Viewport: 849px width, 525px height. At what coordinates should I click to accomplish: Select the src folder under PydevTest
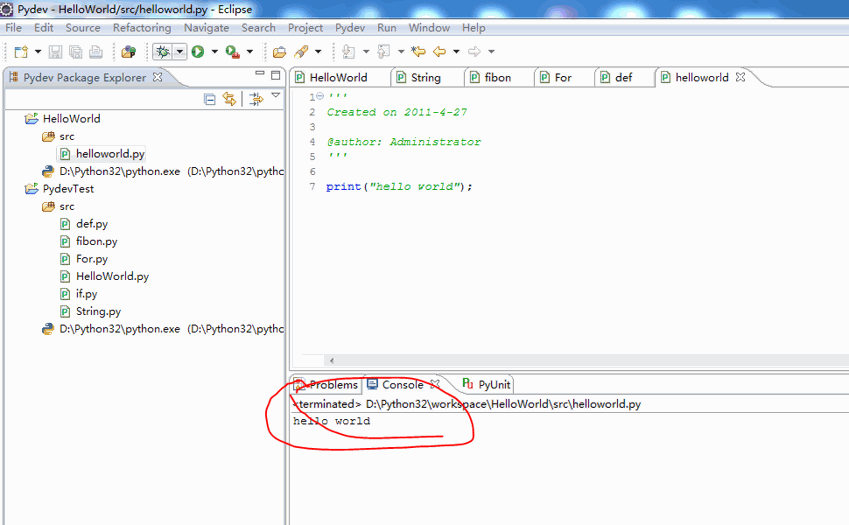click(x=67, y=206)
